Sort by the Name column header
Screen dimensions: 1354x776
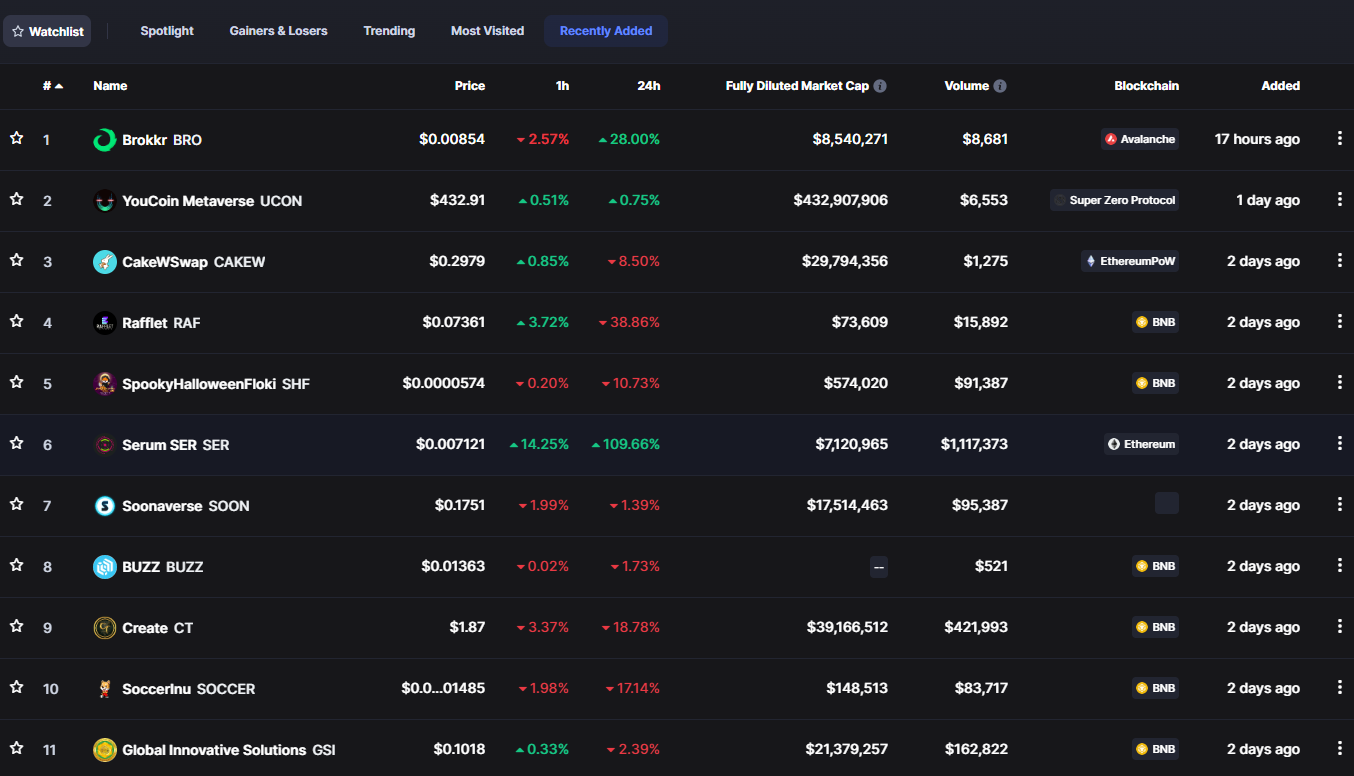coord(110,86)
